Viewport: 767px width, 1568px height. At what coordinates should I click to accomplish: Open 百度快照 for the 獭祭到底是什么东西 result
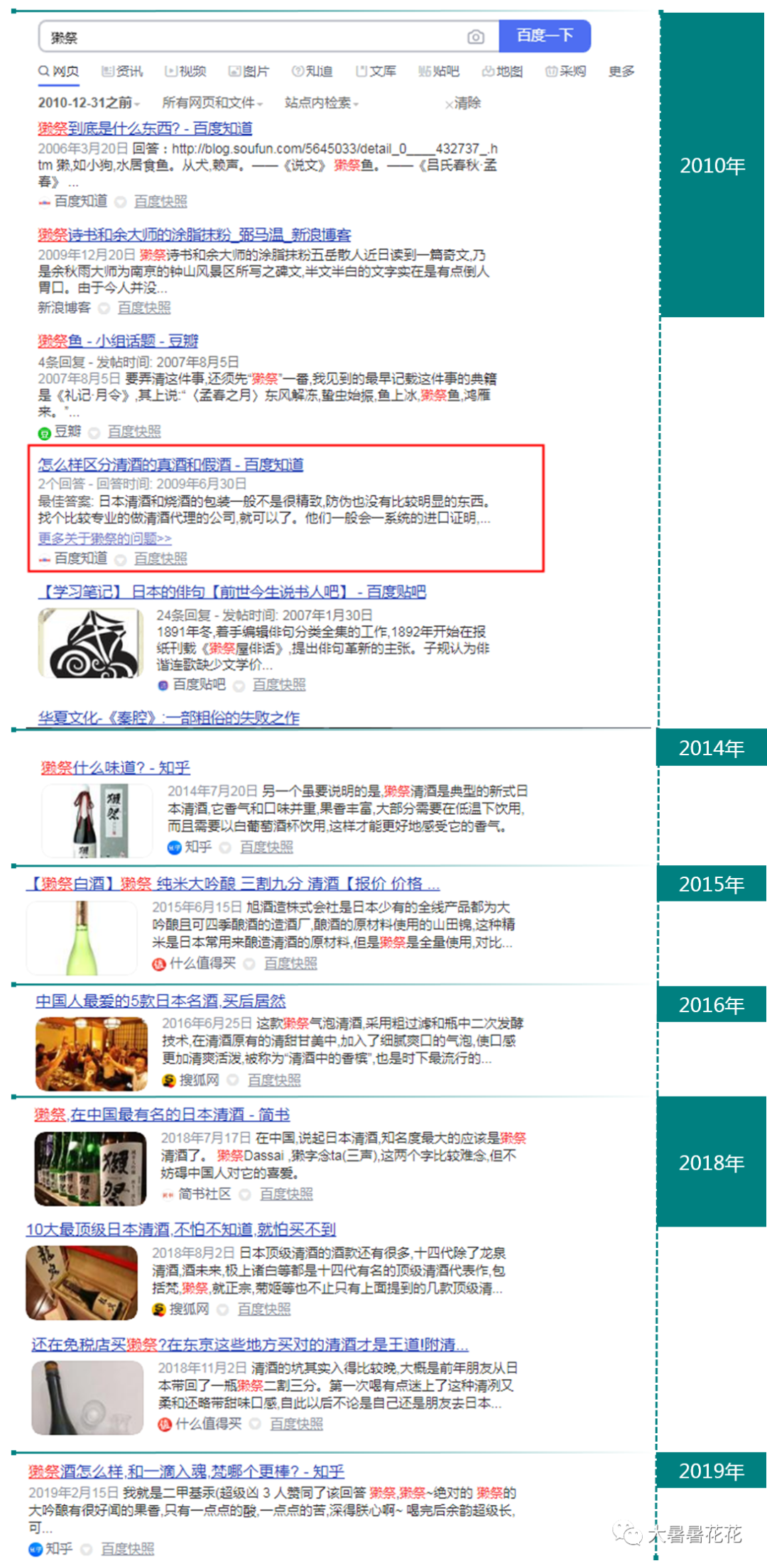pyautogui.click(x=161, y=202)
